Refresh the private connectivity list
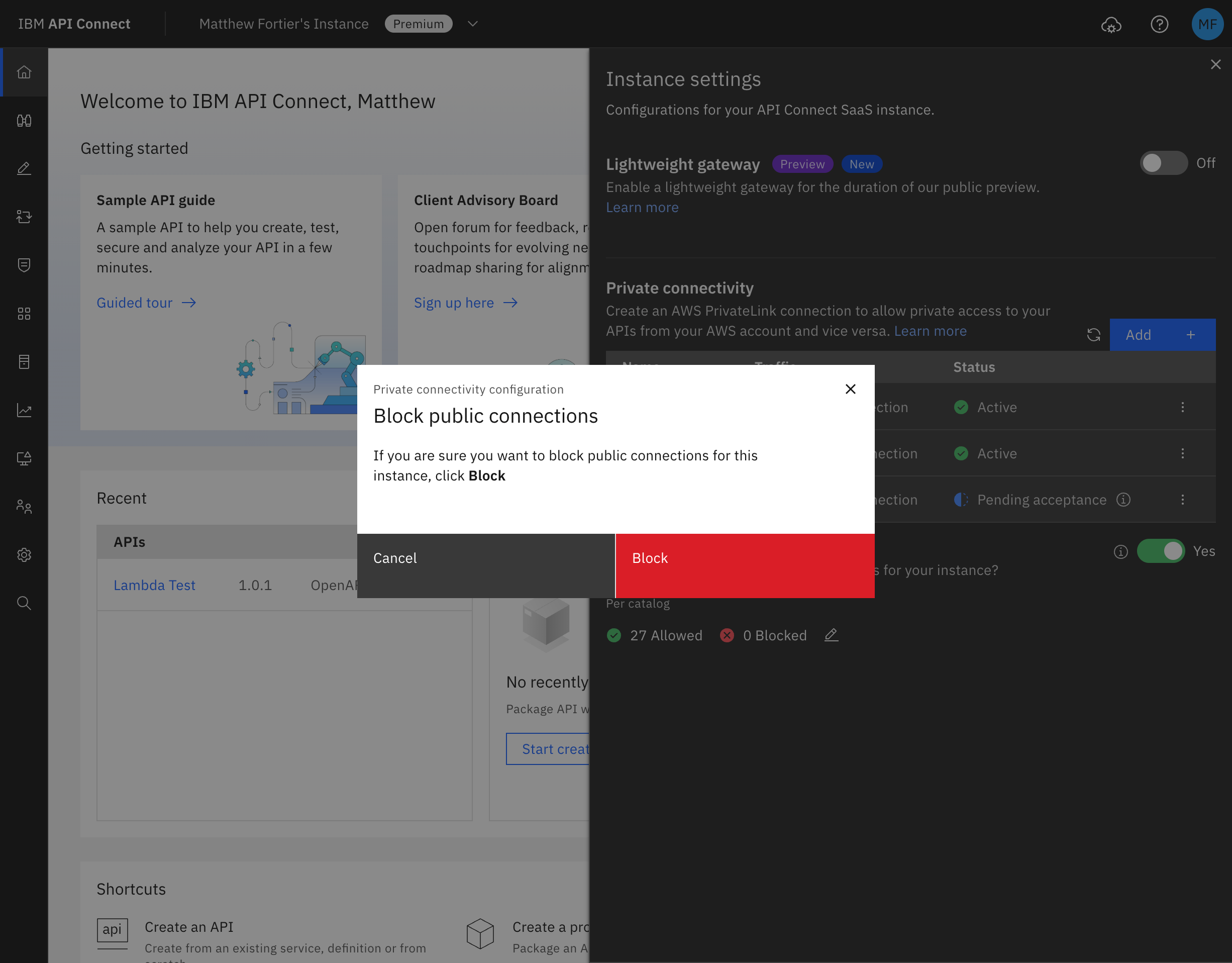 pyautogui.click(x=1093, y=335)
